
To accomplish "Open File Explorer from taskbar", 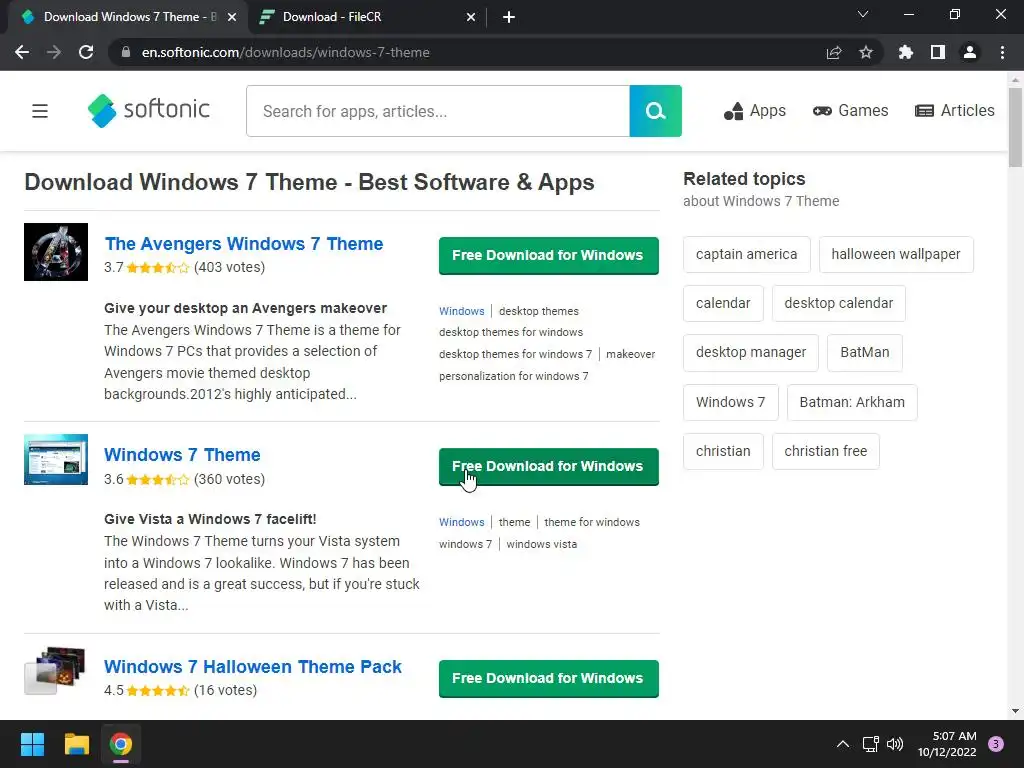I will click(x=76, y=744).
